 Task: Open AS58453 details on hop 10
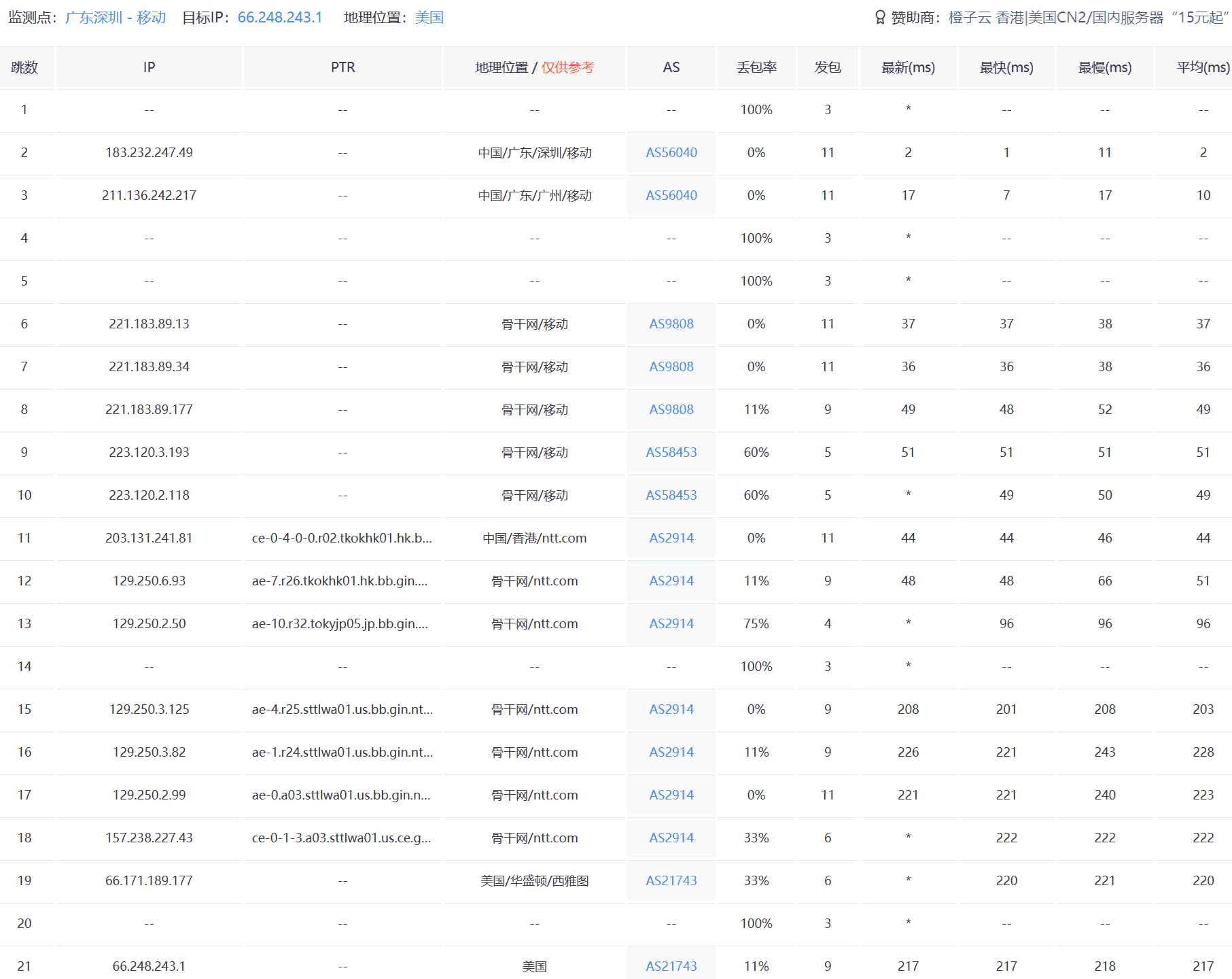671,495
